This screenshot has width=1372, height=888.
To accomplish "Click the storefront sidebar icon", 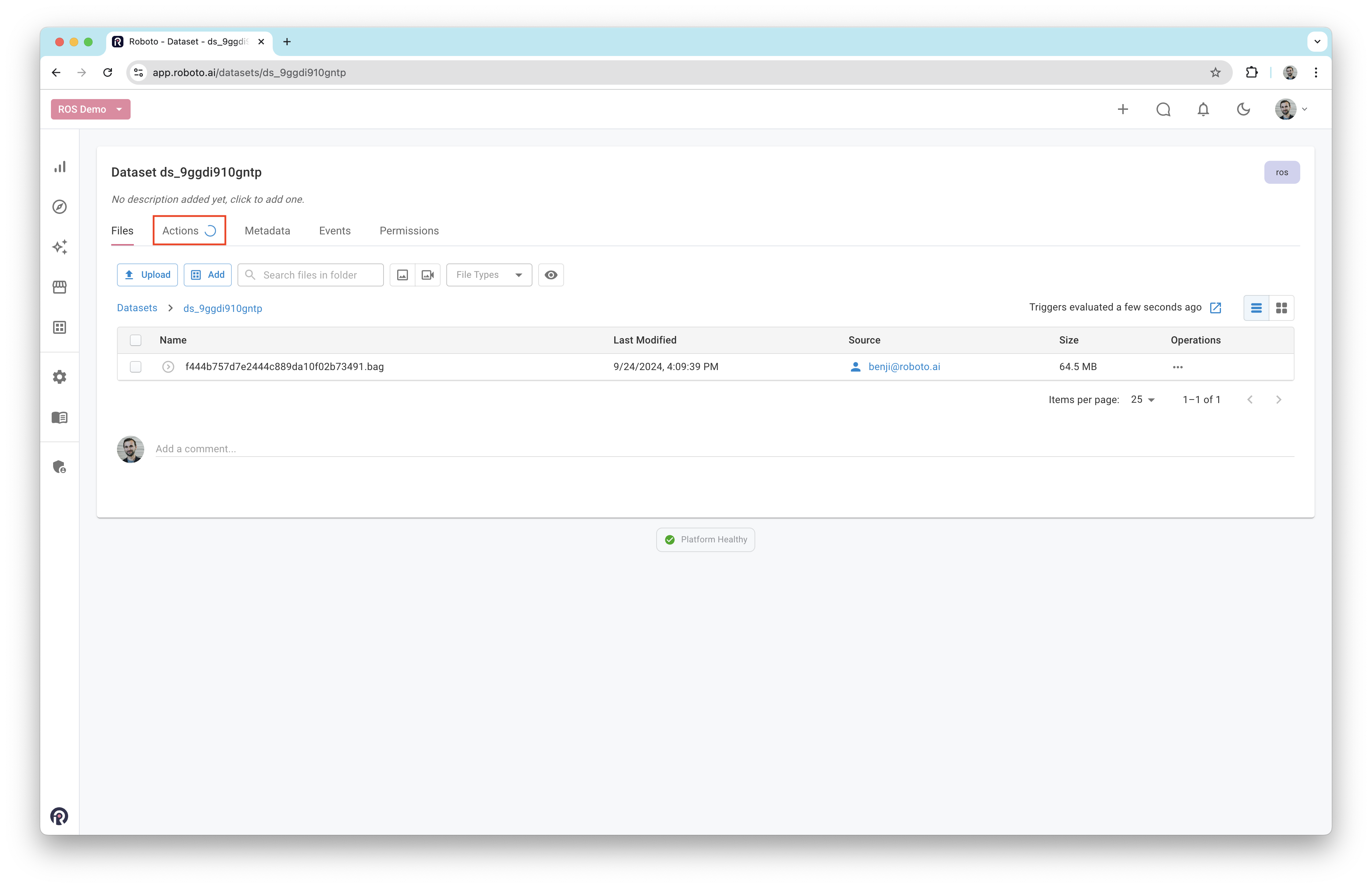I will click(x=60, y=287).
